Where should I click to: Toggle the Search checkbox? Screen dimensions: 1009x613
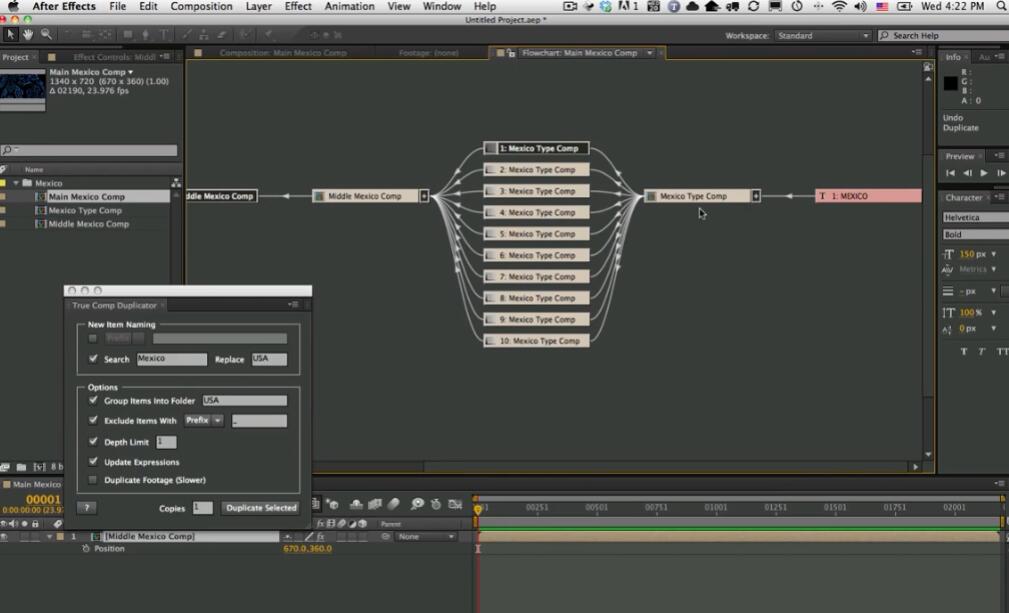[x=93, y=358]
